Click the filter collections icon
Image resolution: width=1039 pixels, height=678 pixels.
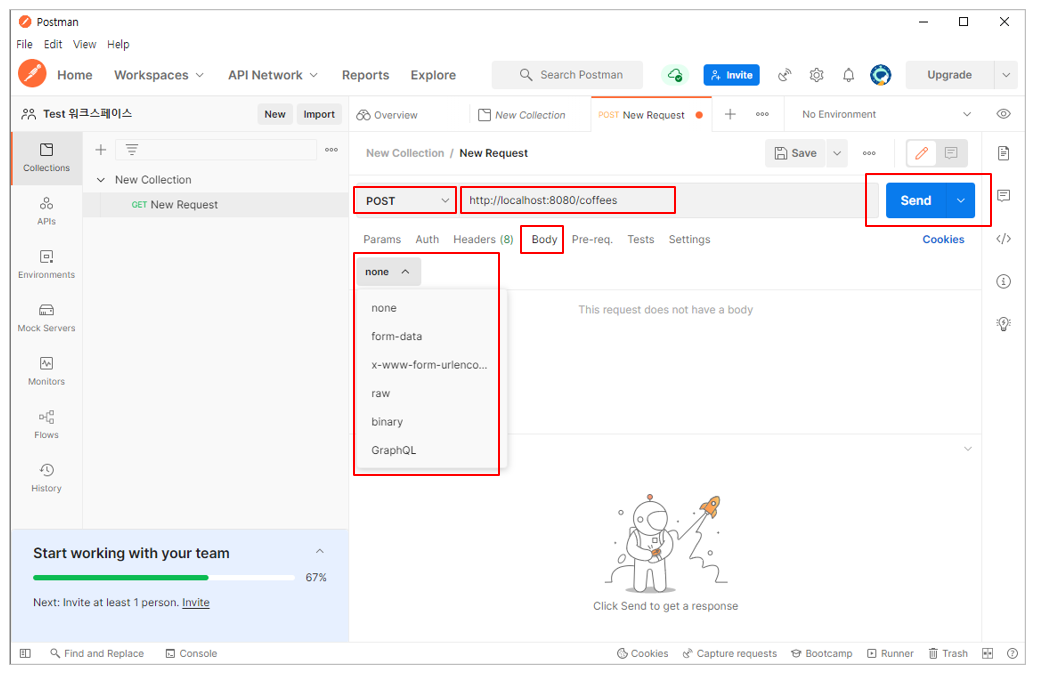coord(132,150)
